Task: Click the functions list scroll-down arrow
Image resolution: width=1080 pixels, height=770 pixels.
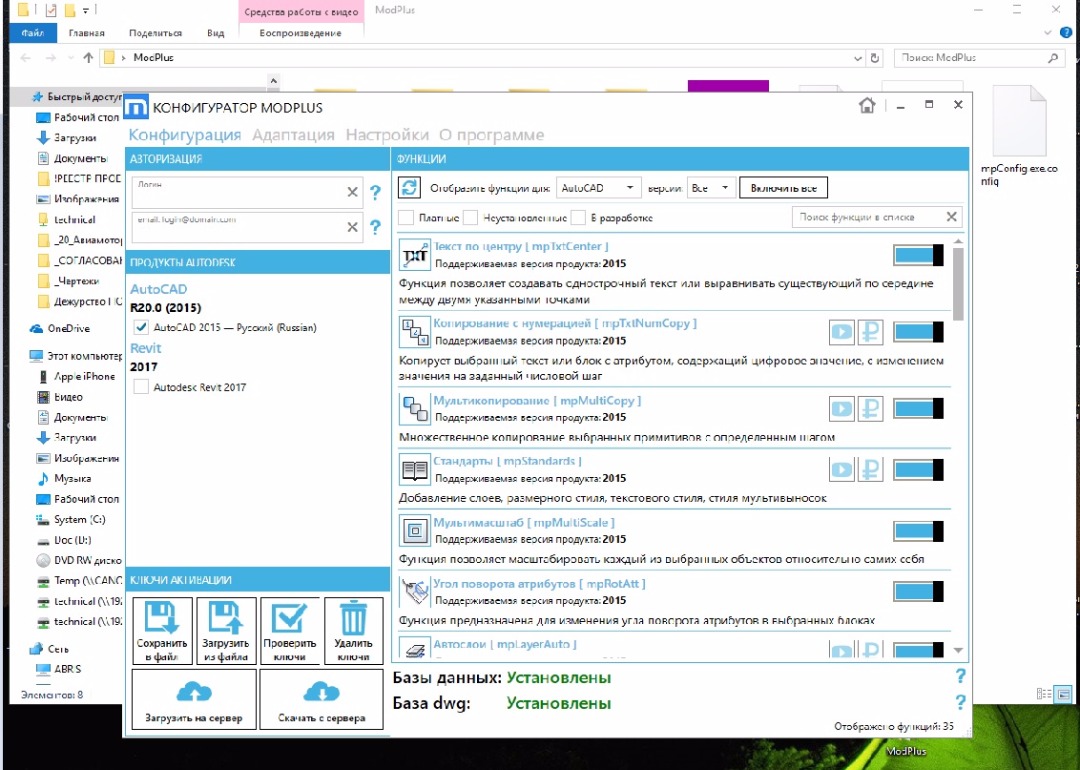Action: pyautogui.click(x=958, y=650)
